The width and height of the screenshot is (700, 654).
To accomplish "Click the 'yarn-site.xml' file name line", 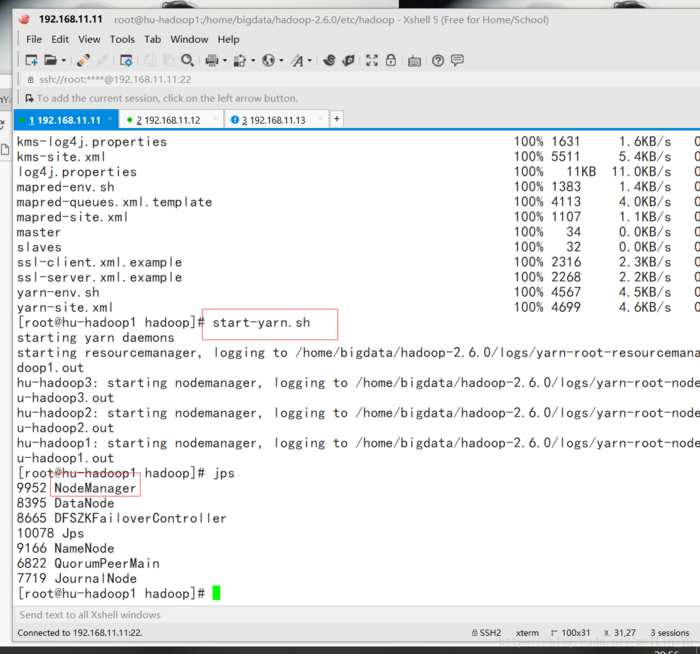I will point(65,308).
